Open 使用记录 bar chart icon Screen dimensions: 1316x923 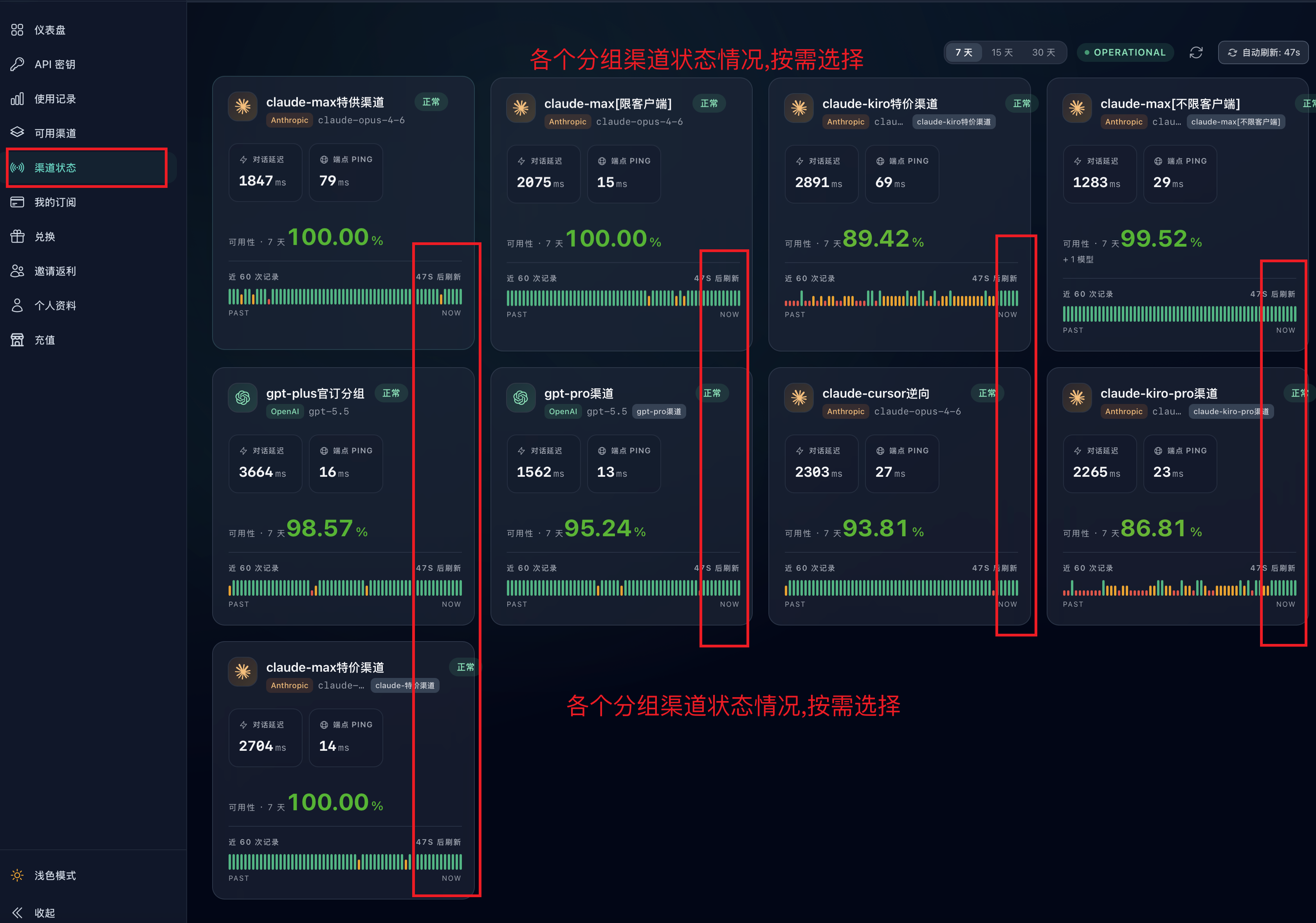coord(17,99)
